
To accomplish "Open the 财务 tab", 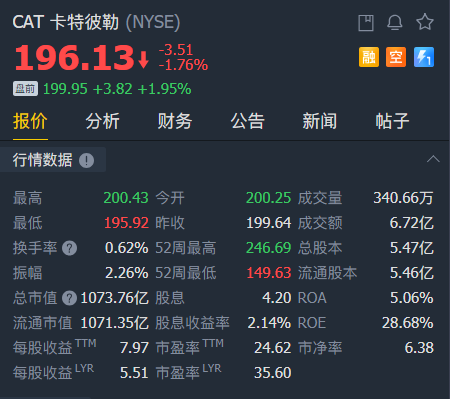I will point(175,121).
